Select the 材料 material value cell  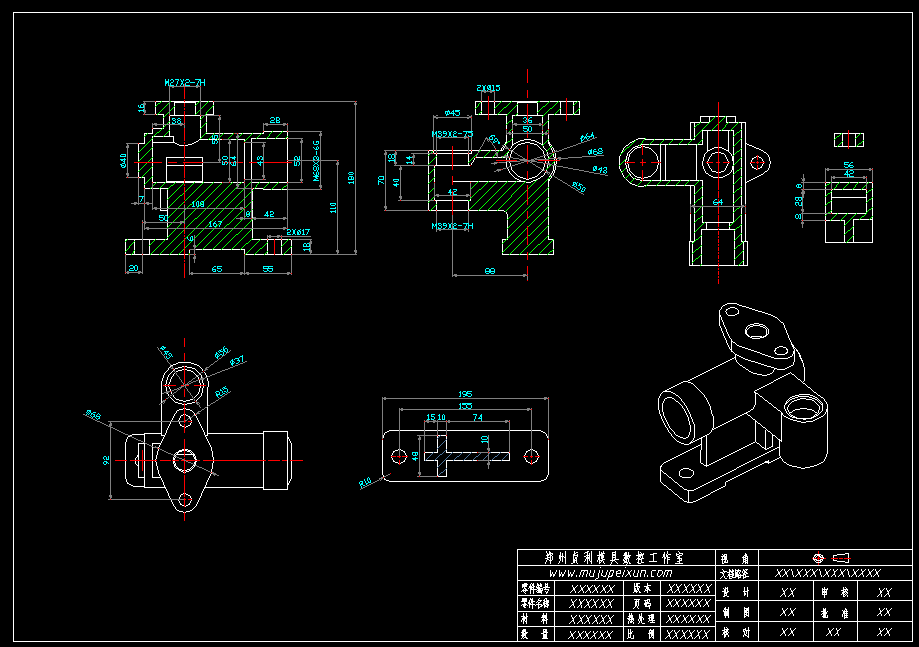pyautogui.click(x=591, y=619)
